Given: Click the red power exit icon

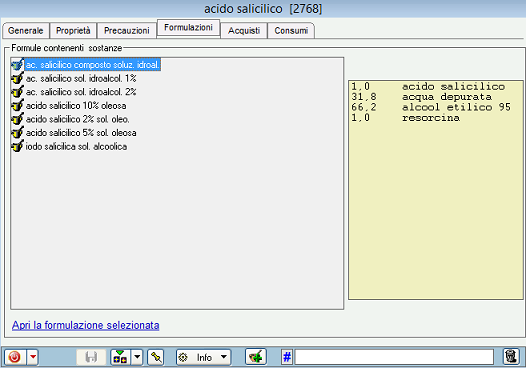Looking at the screenshot, I should coord(15,357).
